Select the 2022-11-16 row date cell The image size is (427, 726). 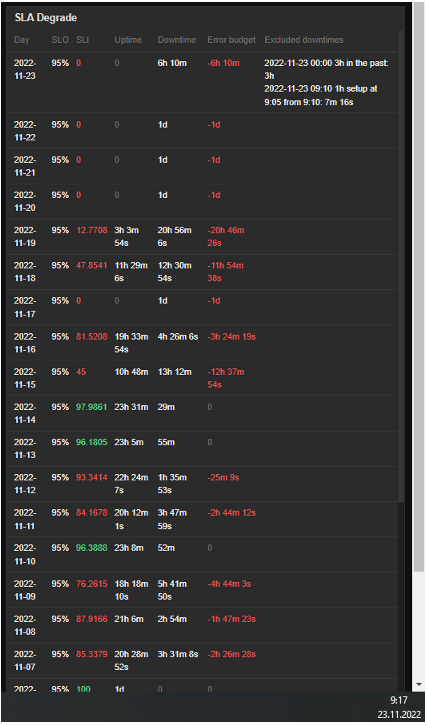point(25,343)
